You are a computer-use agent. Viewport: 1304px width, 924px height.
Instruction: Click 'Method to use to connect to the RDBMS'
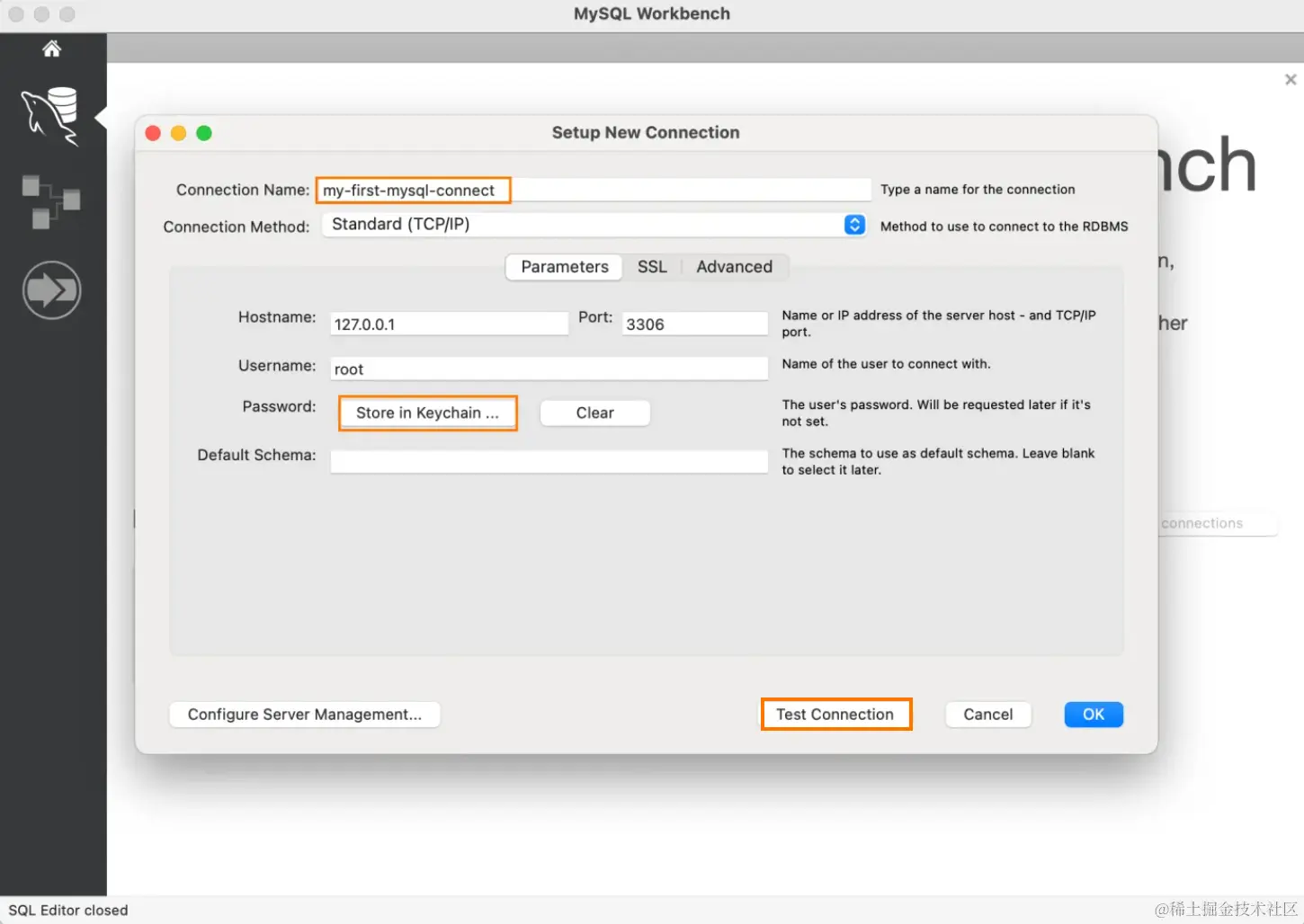[1004, 227]
